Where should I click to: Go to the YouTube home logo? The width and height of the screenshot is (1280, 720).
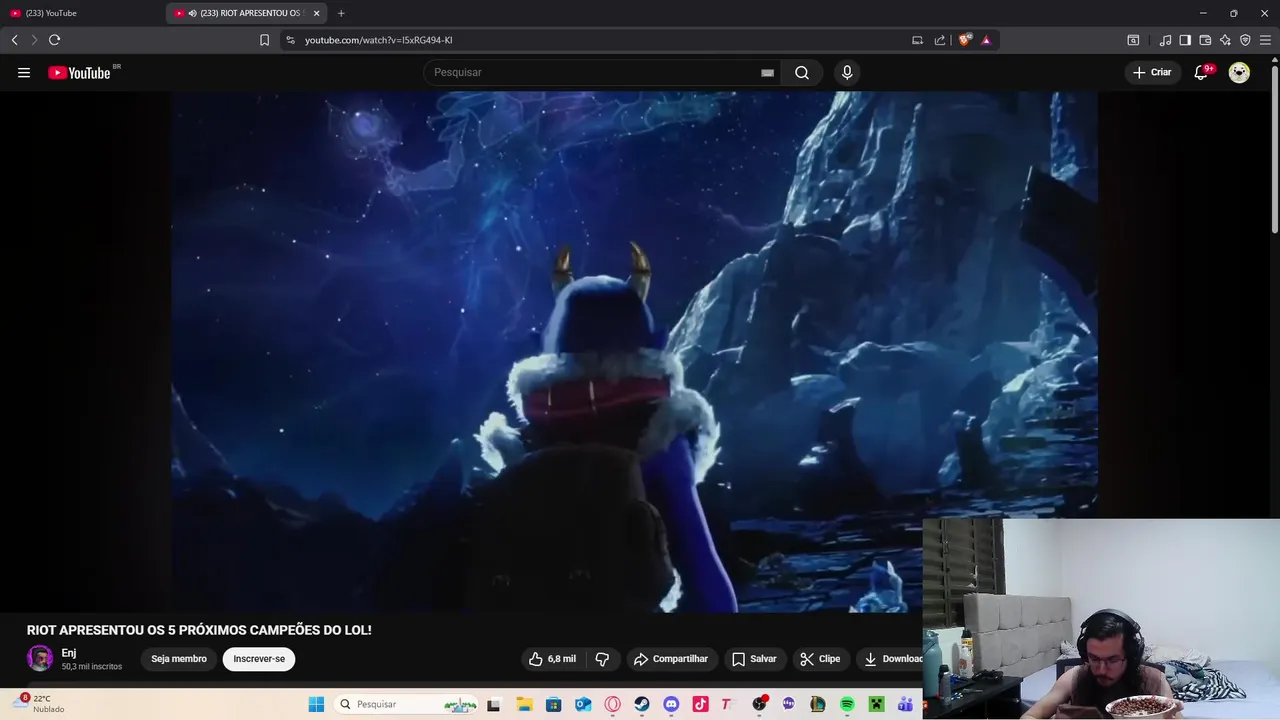(x=79, y=72)
